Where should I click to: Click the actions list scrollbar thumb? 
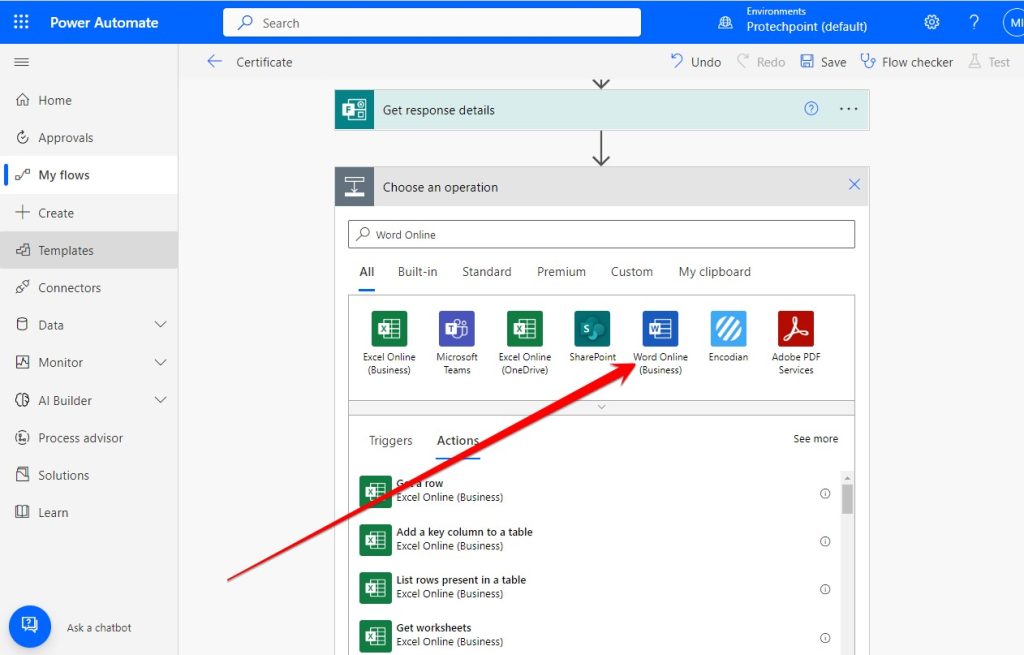click(847, 500)
